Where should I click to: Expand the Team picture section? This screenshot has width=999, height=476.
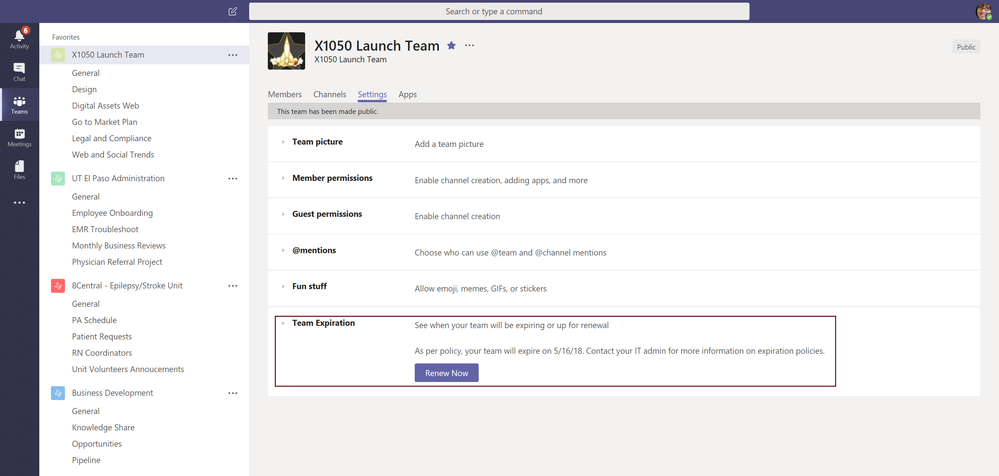pyautogui.click(x=283, y=142)
